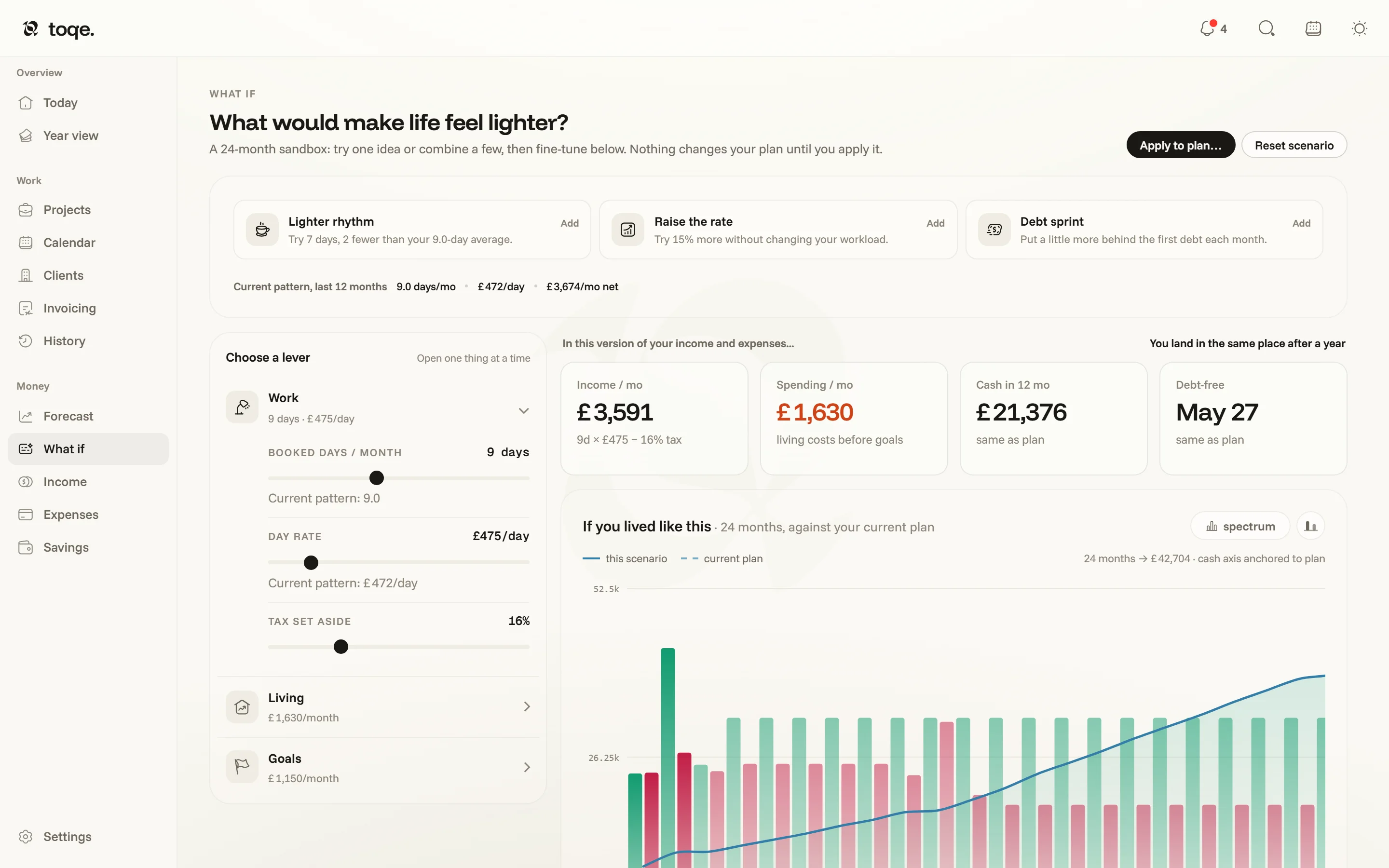Click booked days per month slider handle
Viewport: 1389px width, 868px height.
pos(377,477)
